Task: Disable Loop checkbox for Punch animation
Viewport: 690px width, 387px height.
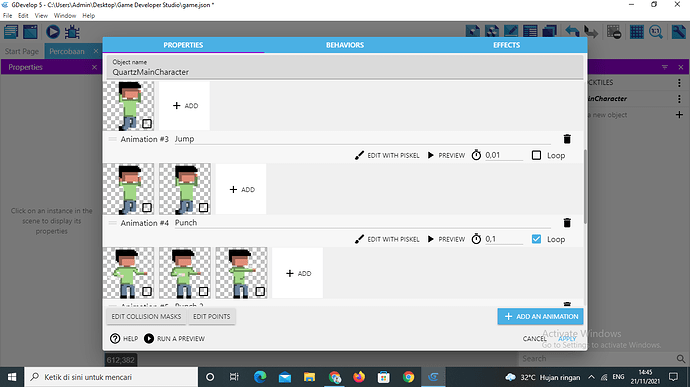Action: click(x=536, y=239)
